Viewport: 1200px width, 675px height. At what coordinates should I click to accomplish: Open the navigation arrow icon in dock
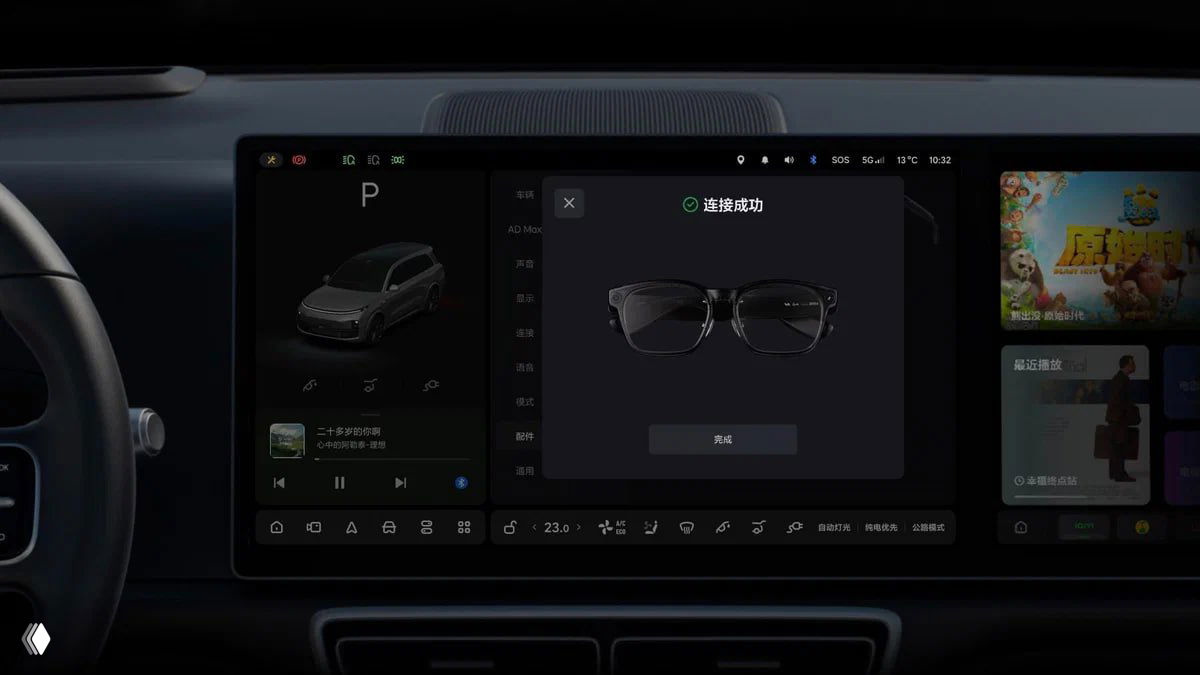(x=351, y=527)
